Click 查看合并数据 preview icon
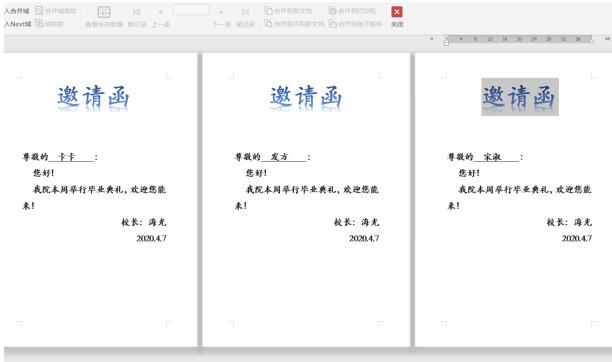 point(104,12)
